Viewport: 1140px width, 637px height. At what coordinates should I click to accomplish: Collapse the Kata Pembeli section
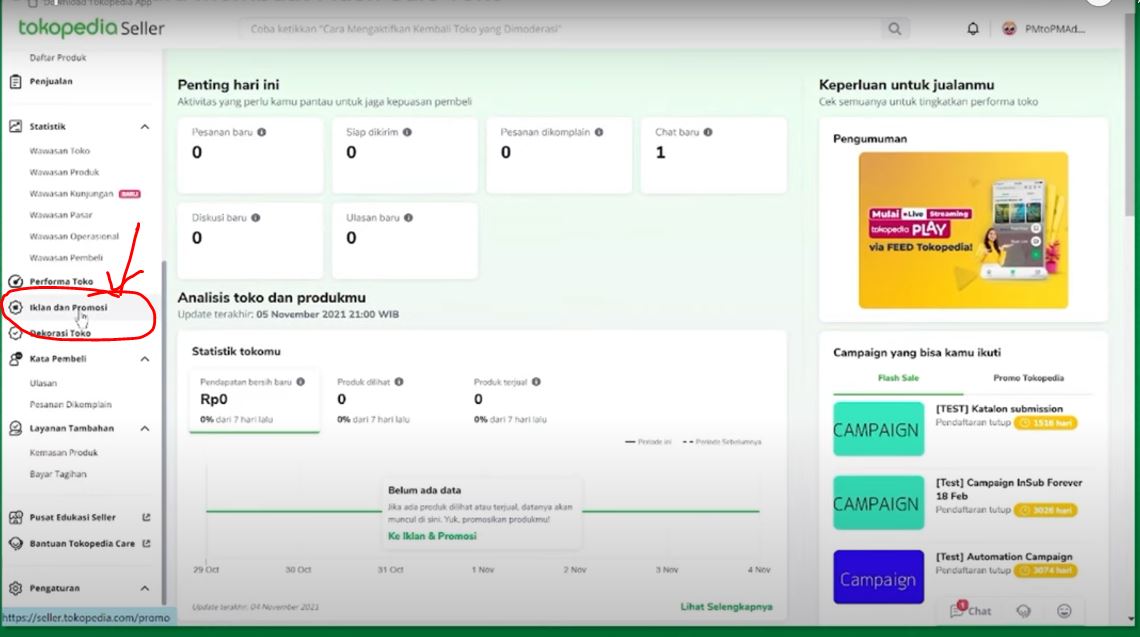click(x=144, y=359)
